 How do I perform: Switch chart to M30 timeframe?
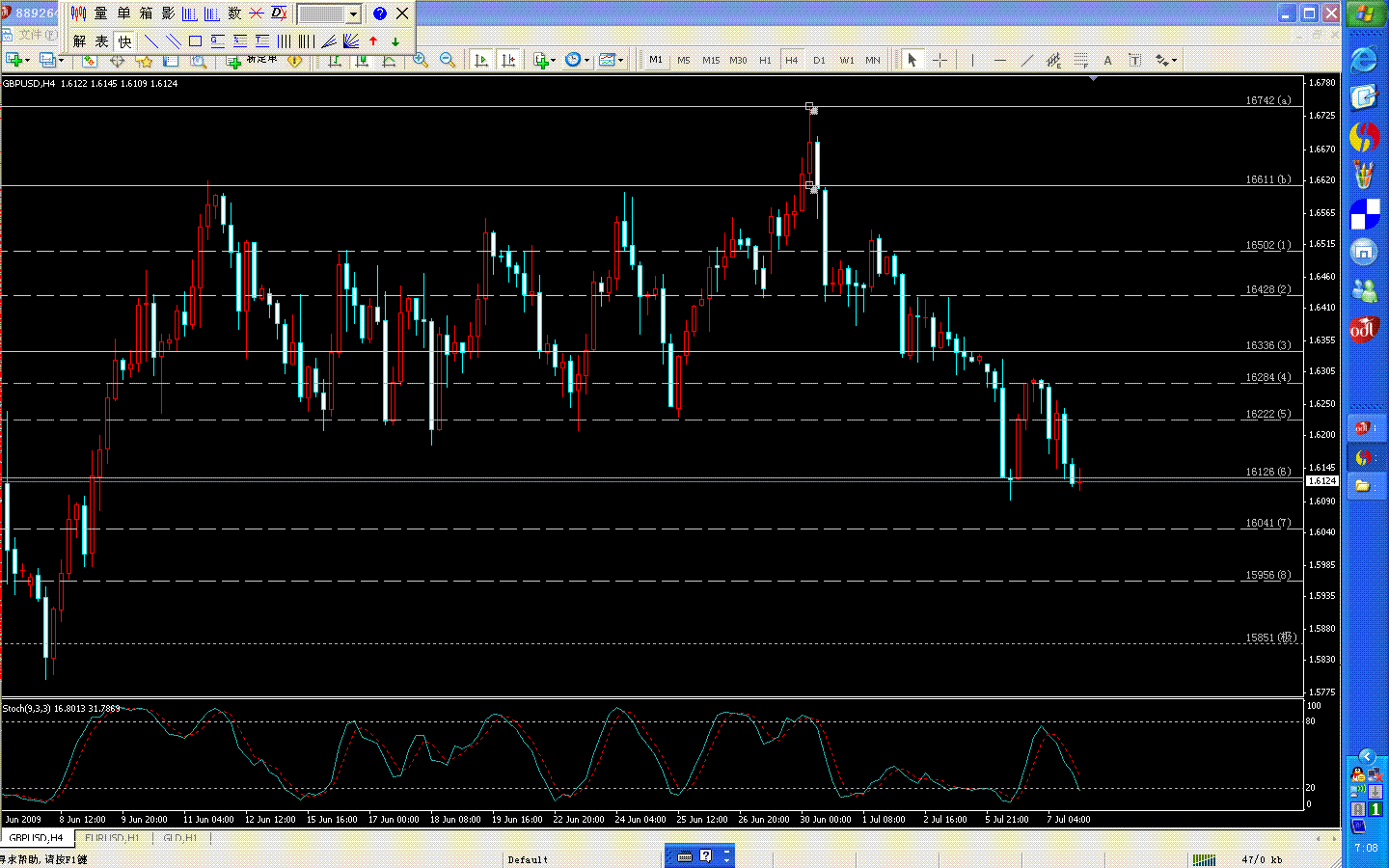[738, 60]
